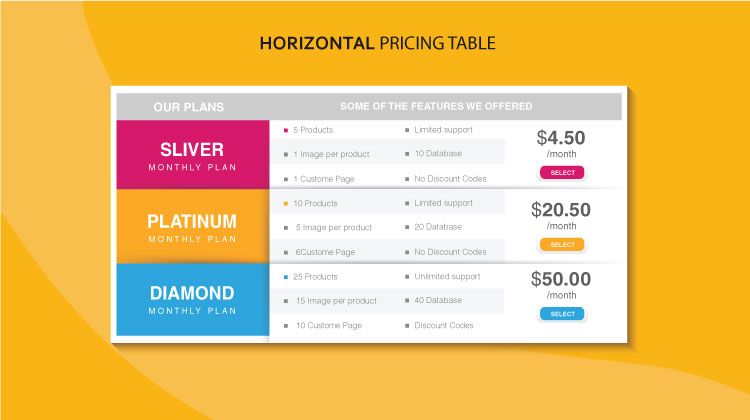Click the 20 Database feature text
This screenshot has height=420, width=750.
(x=438, y=227)
